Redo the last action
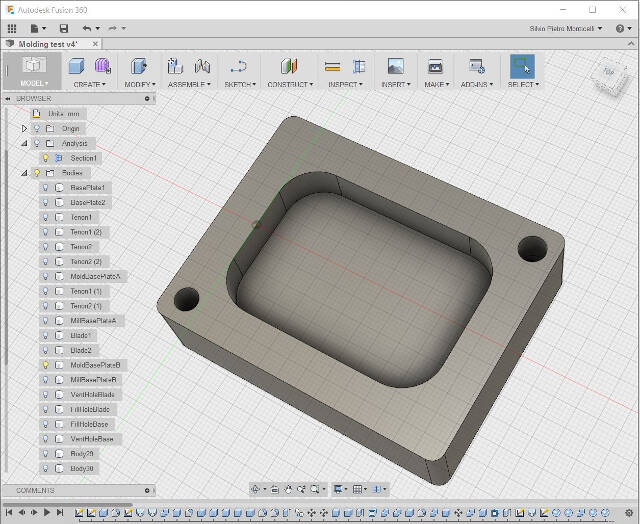640x524 pixels. [x=113, y=28]
